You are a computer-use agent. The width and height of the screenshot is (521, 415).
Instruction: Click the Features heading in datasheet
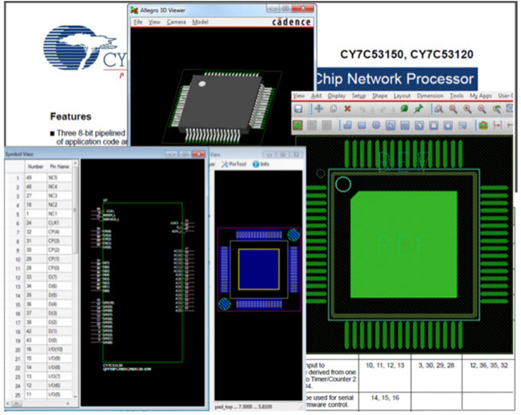71,117
